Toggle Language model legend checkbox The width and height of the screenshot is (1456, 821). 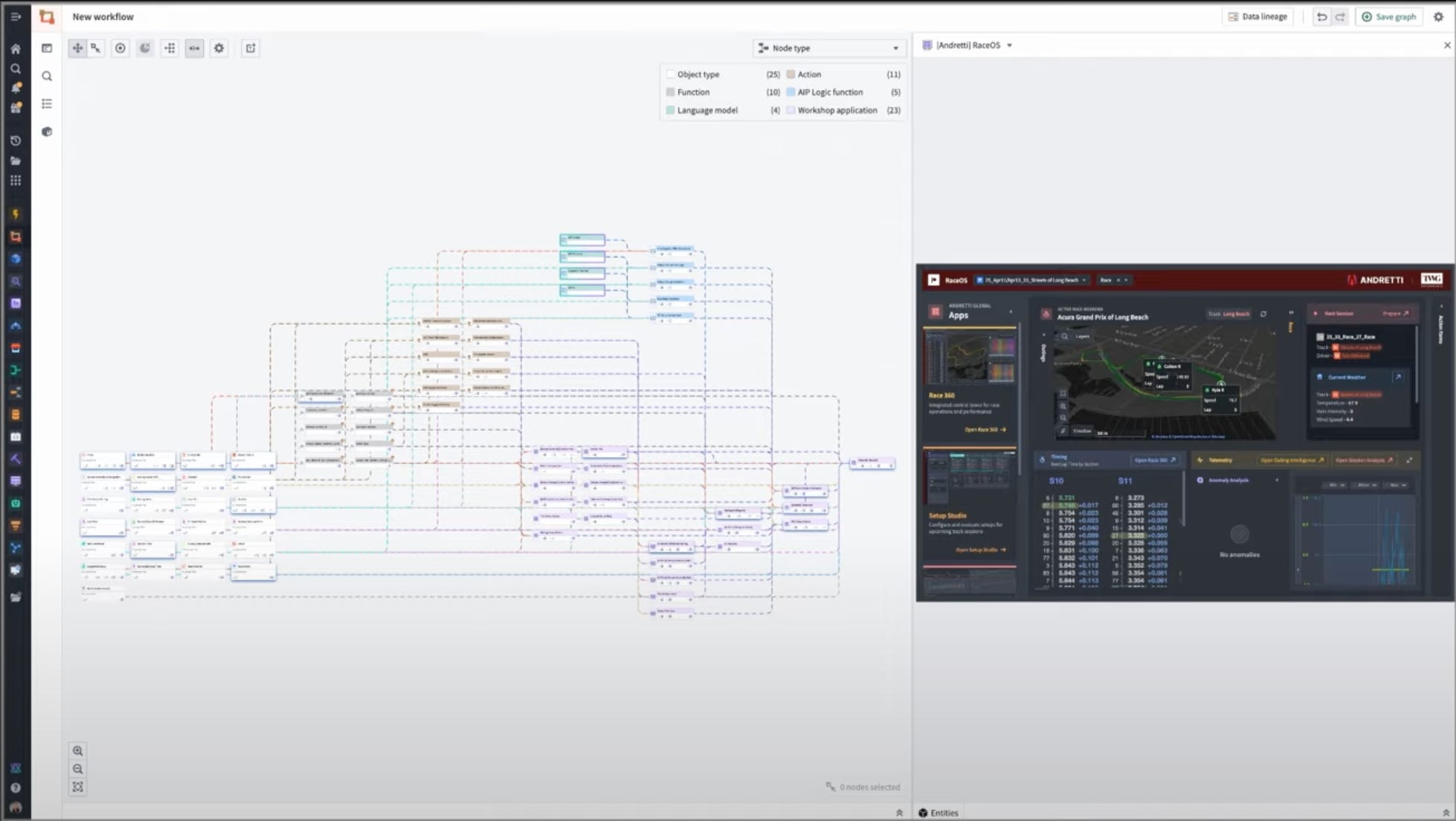671,110
